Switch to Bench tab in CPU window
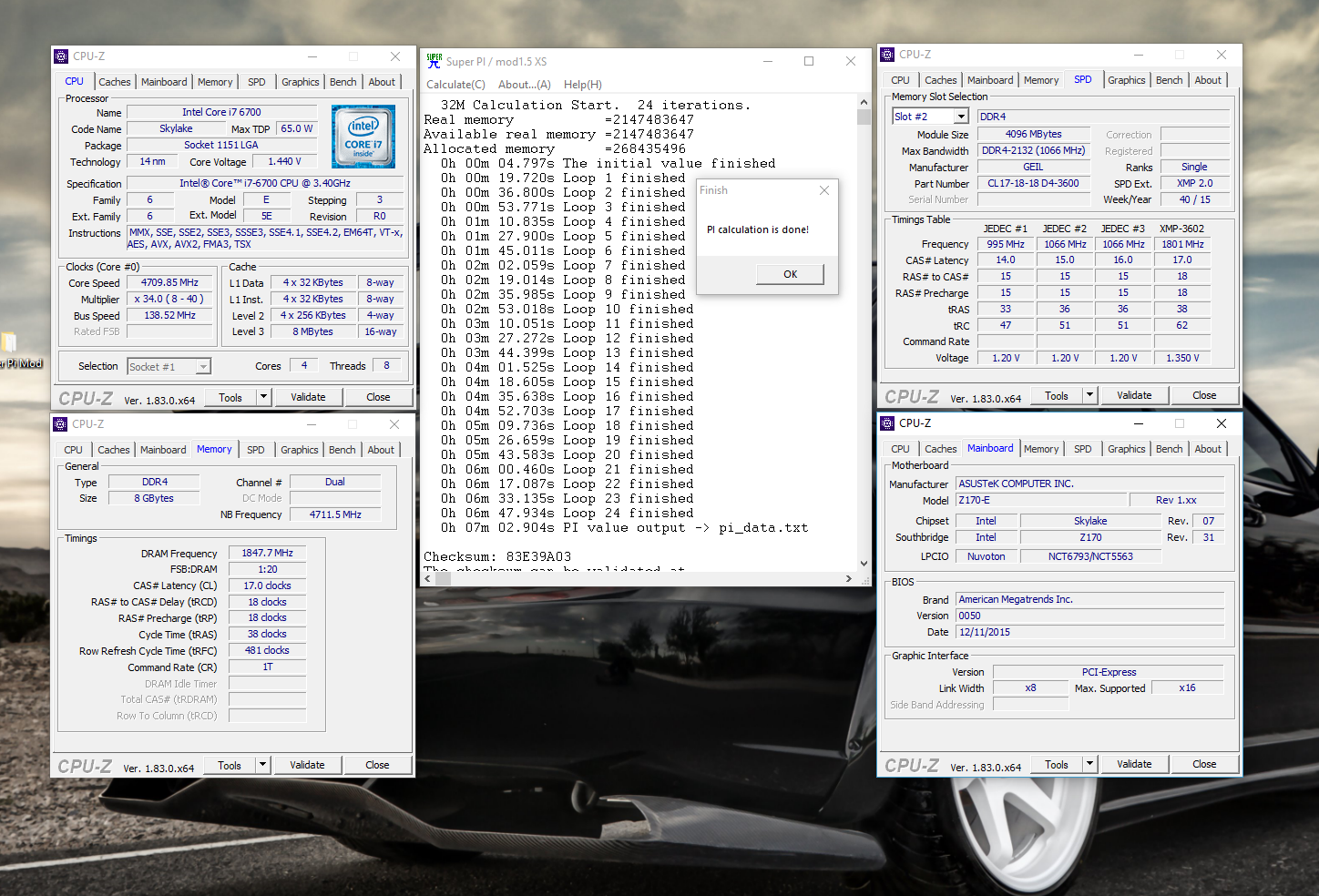 click(x=343, y=82)
